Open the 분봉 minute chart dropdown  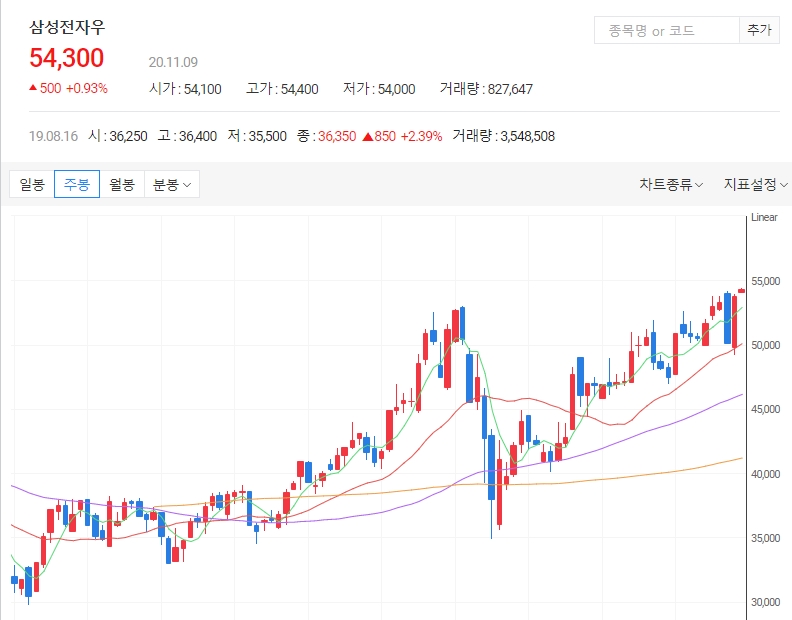172,184
